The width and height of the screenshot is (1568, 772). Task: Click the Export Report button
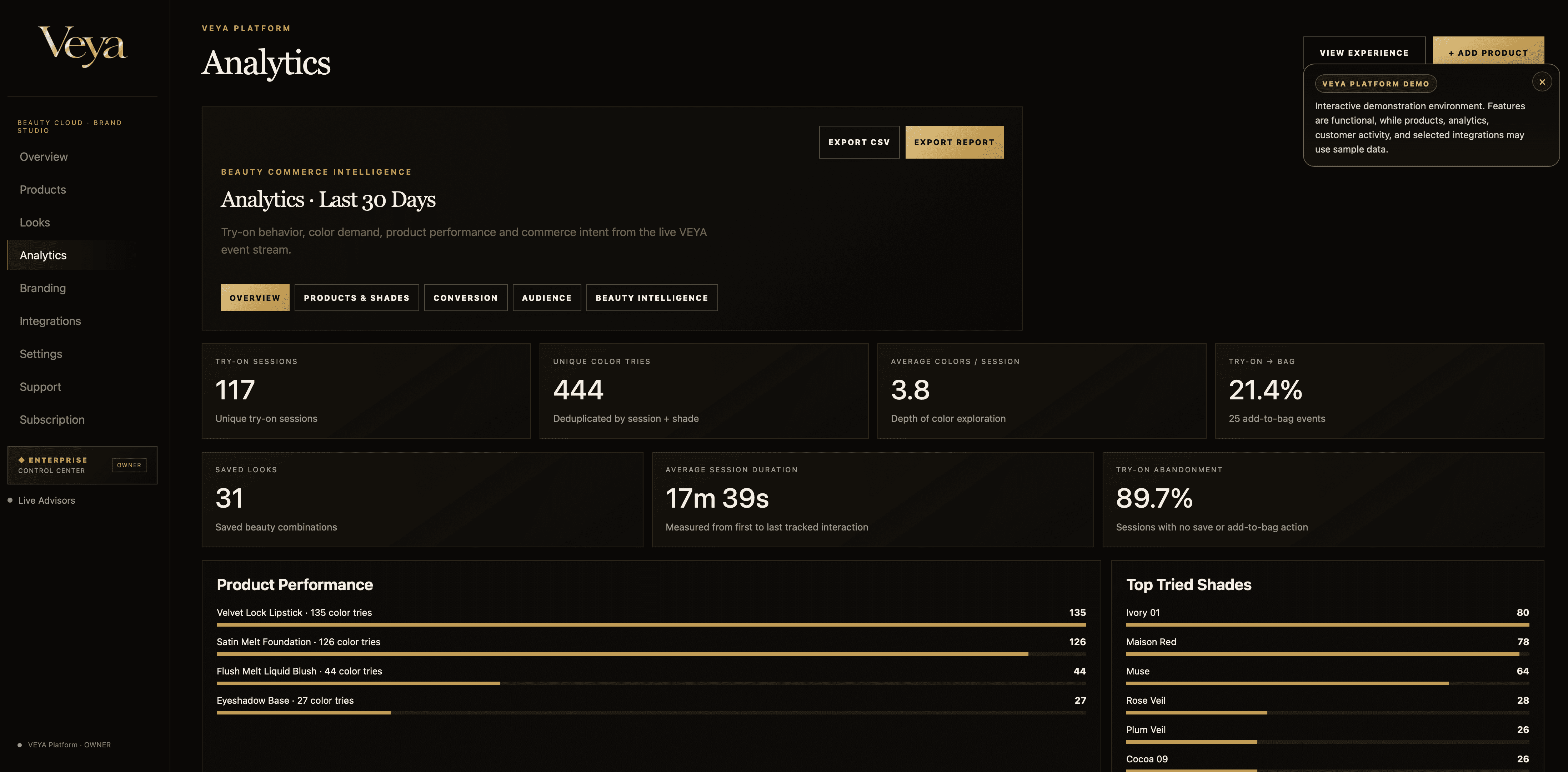954,143
